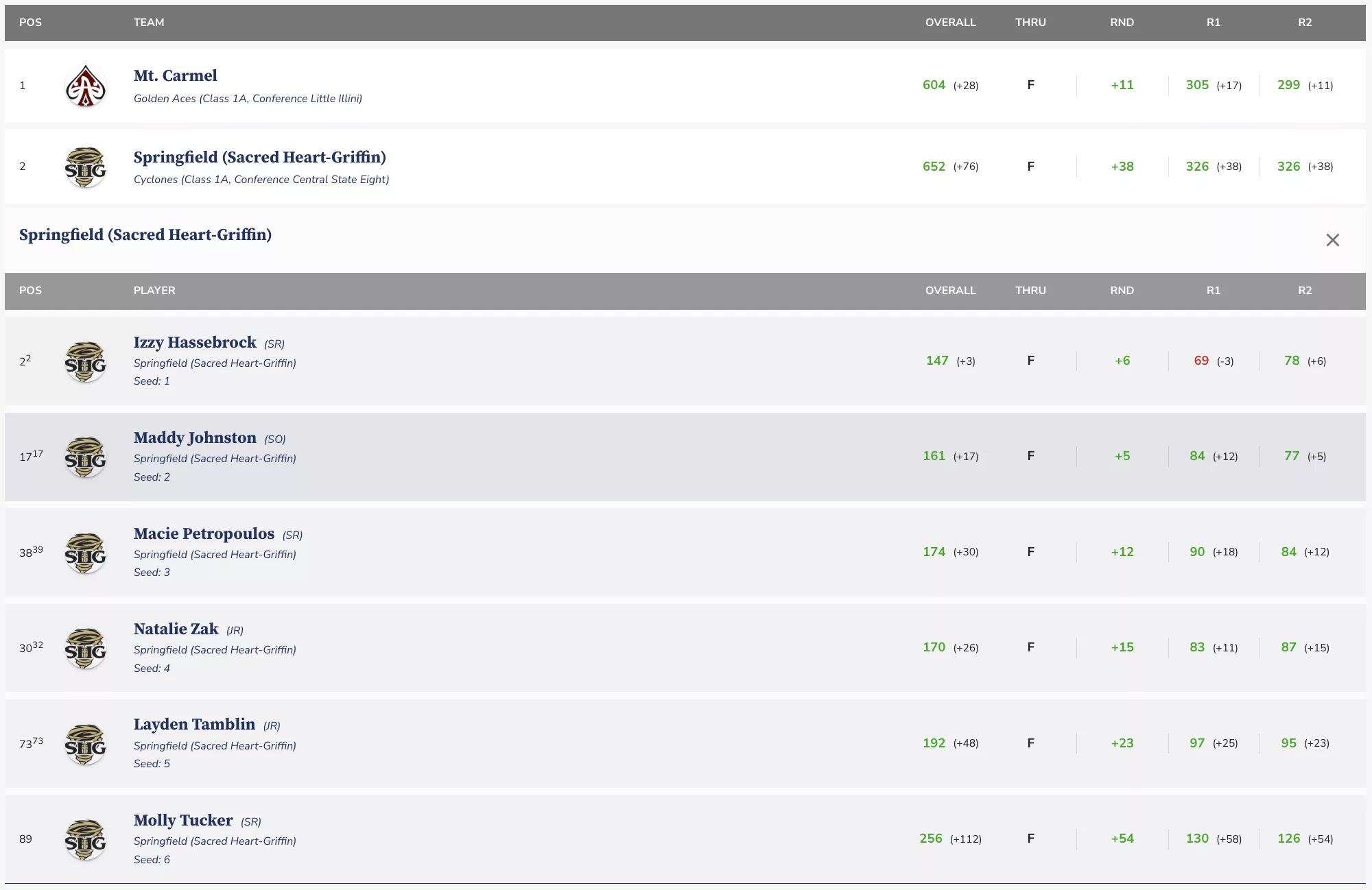Click Molly Tucker's SHG team logo
The image size is (1372, 890).
(x=85, y=839)
